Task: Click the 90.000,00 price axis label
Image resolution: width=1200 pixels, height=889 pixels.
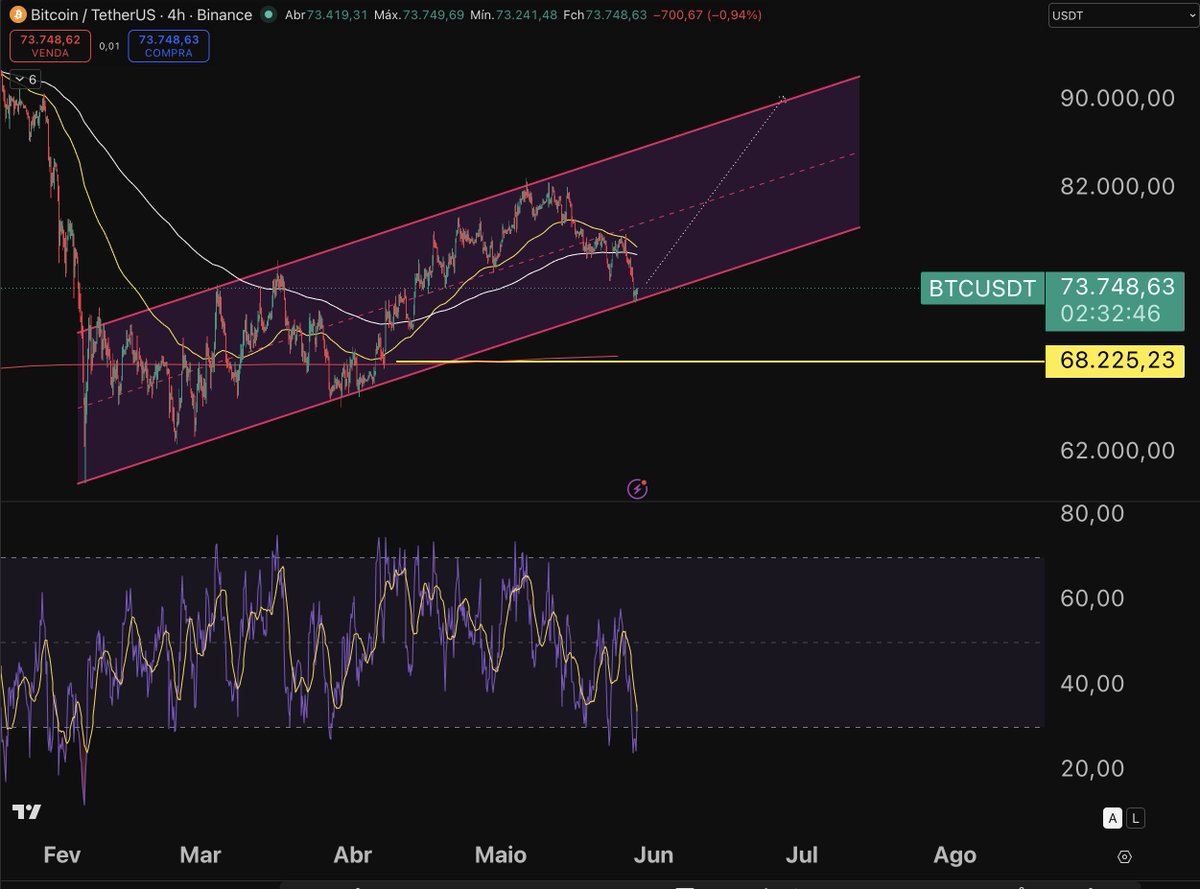Action: coord(1116,98)
